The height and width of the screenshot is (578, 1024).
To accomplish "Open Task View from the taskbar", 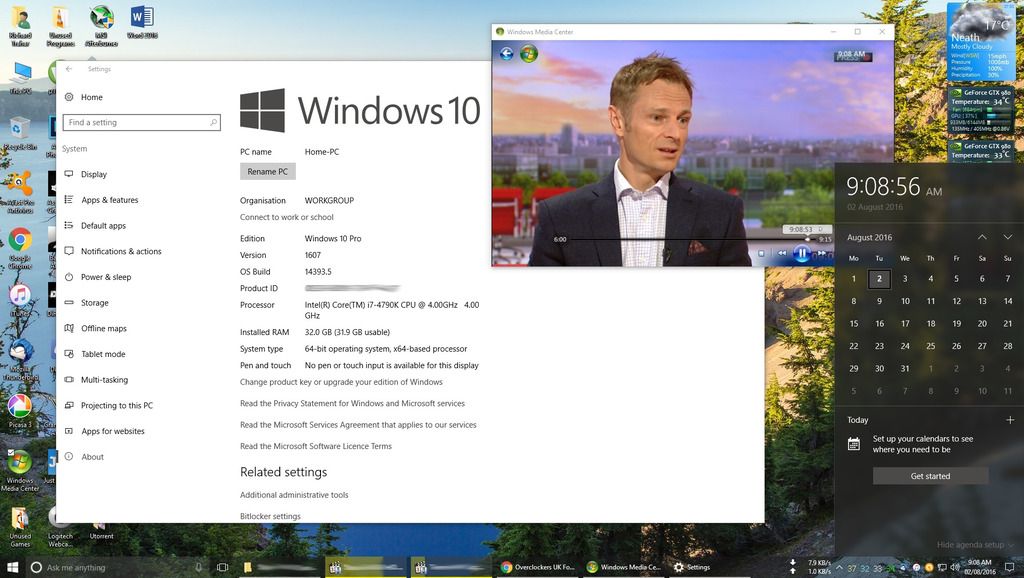I will pos(222,568).
